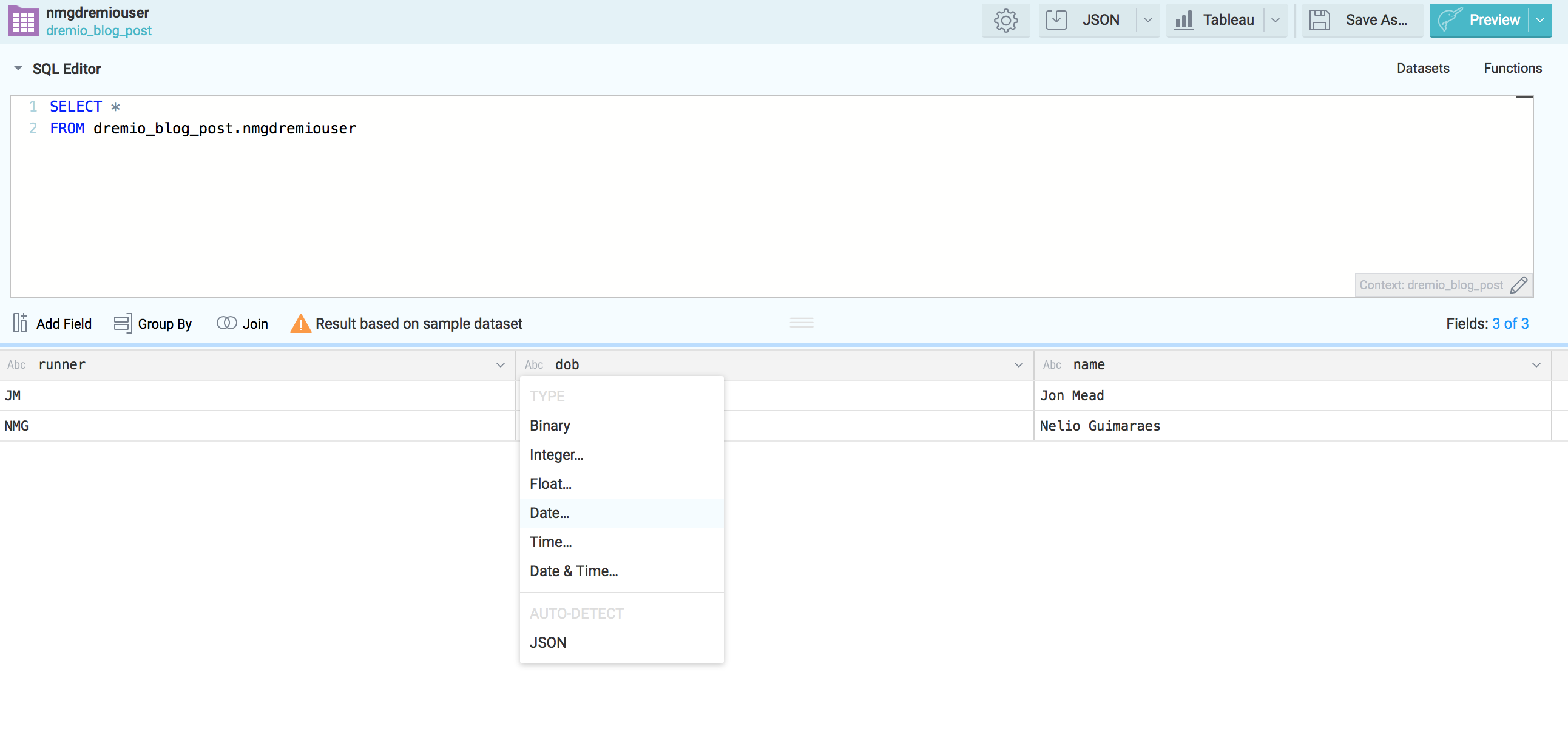Click the Join overlapping circles icon

226,323
